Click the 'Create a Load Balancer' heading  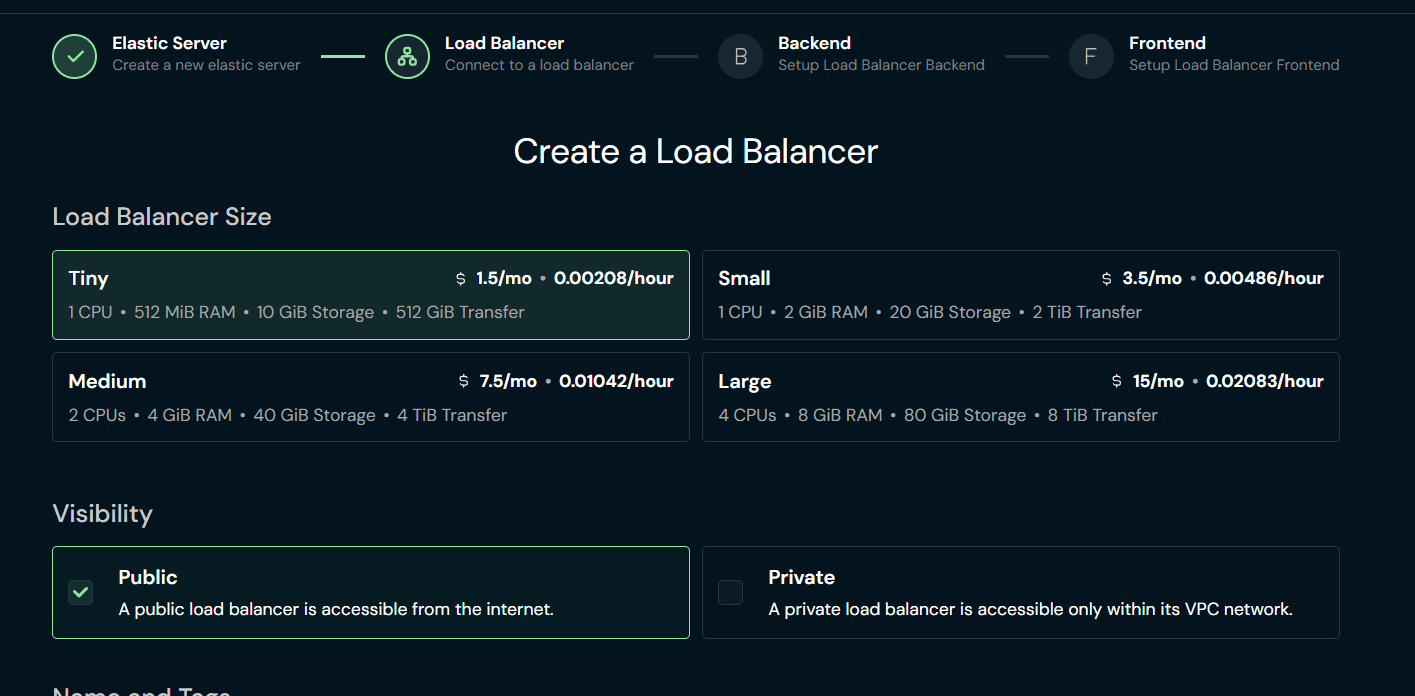click(696, 152)
